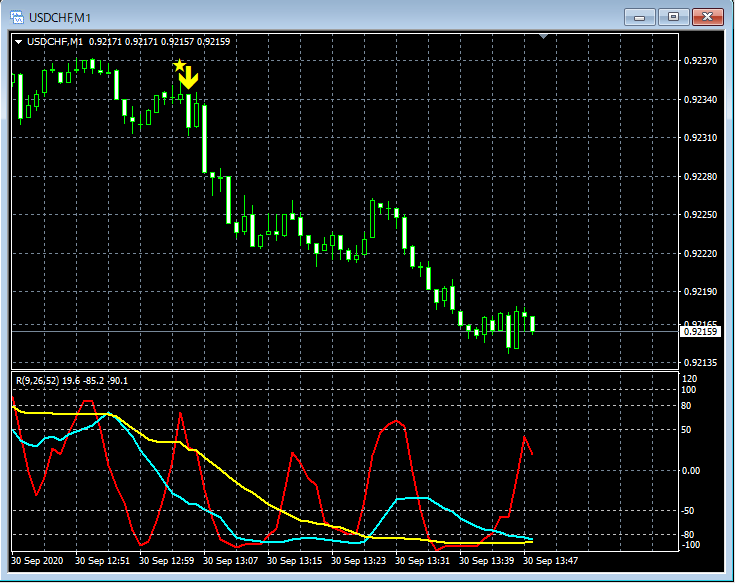Click the indicator label R(9,26,52)
735x583 pixels.
38,381
